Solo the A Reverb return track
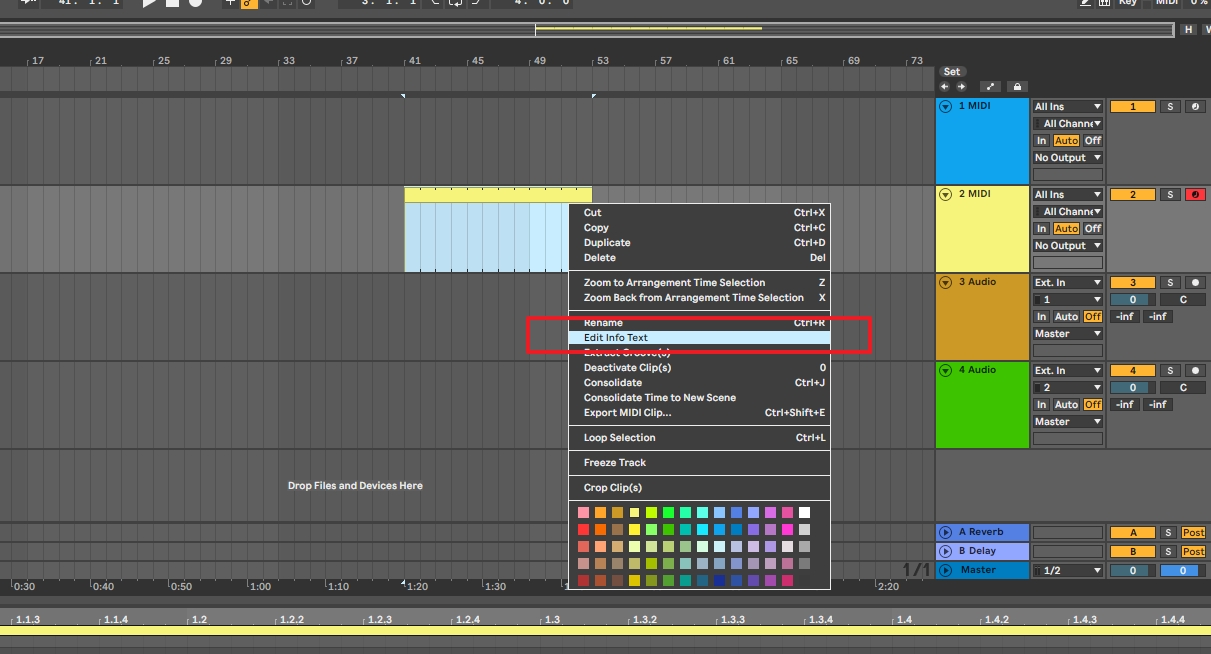The image size is (1211, 654). 1170,533
